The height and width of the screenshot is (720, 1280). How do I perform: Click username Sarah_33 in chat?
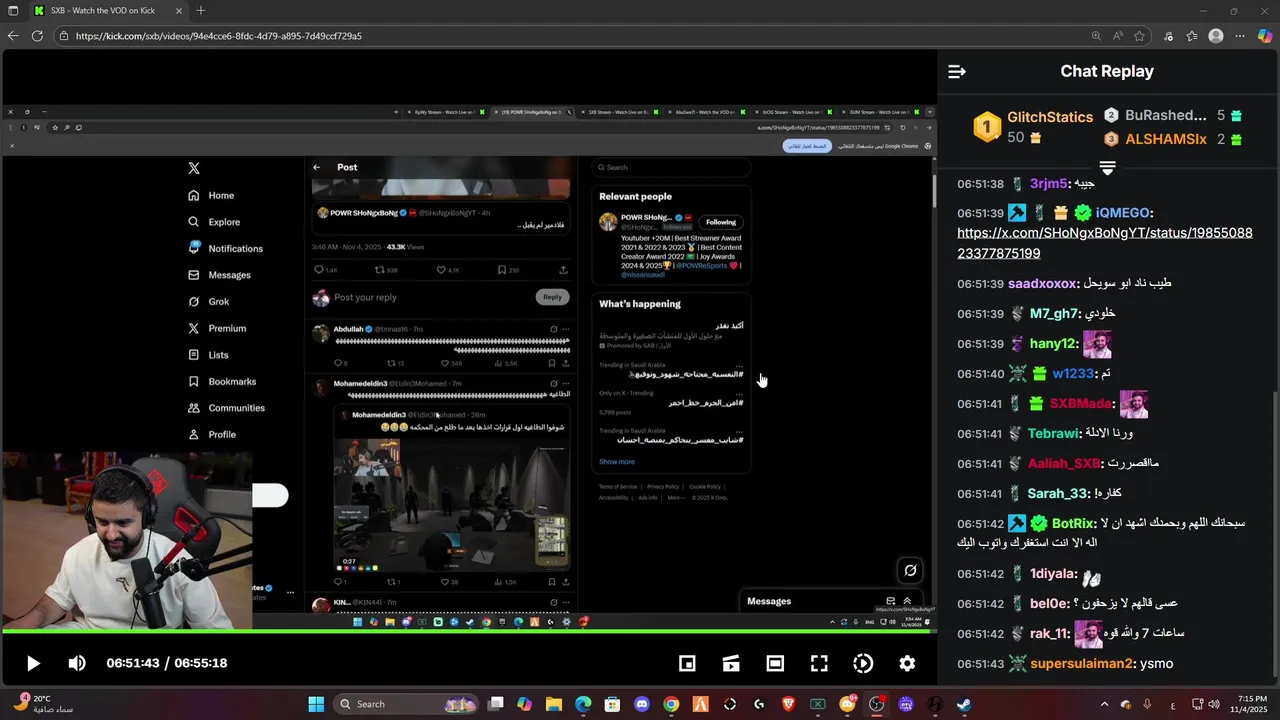click(x=1058, y=494)
